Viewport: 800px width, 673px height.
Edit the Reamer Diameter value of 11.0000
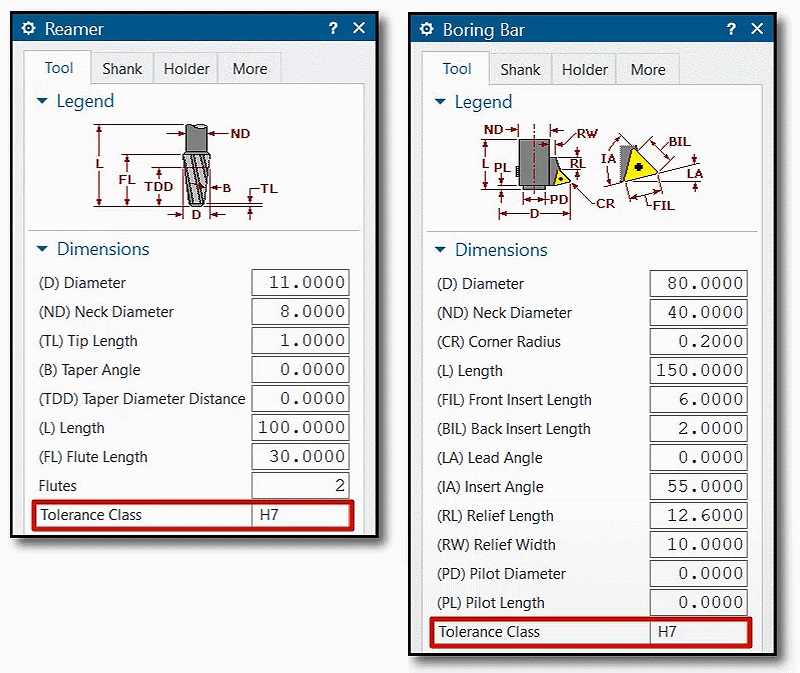300,282
